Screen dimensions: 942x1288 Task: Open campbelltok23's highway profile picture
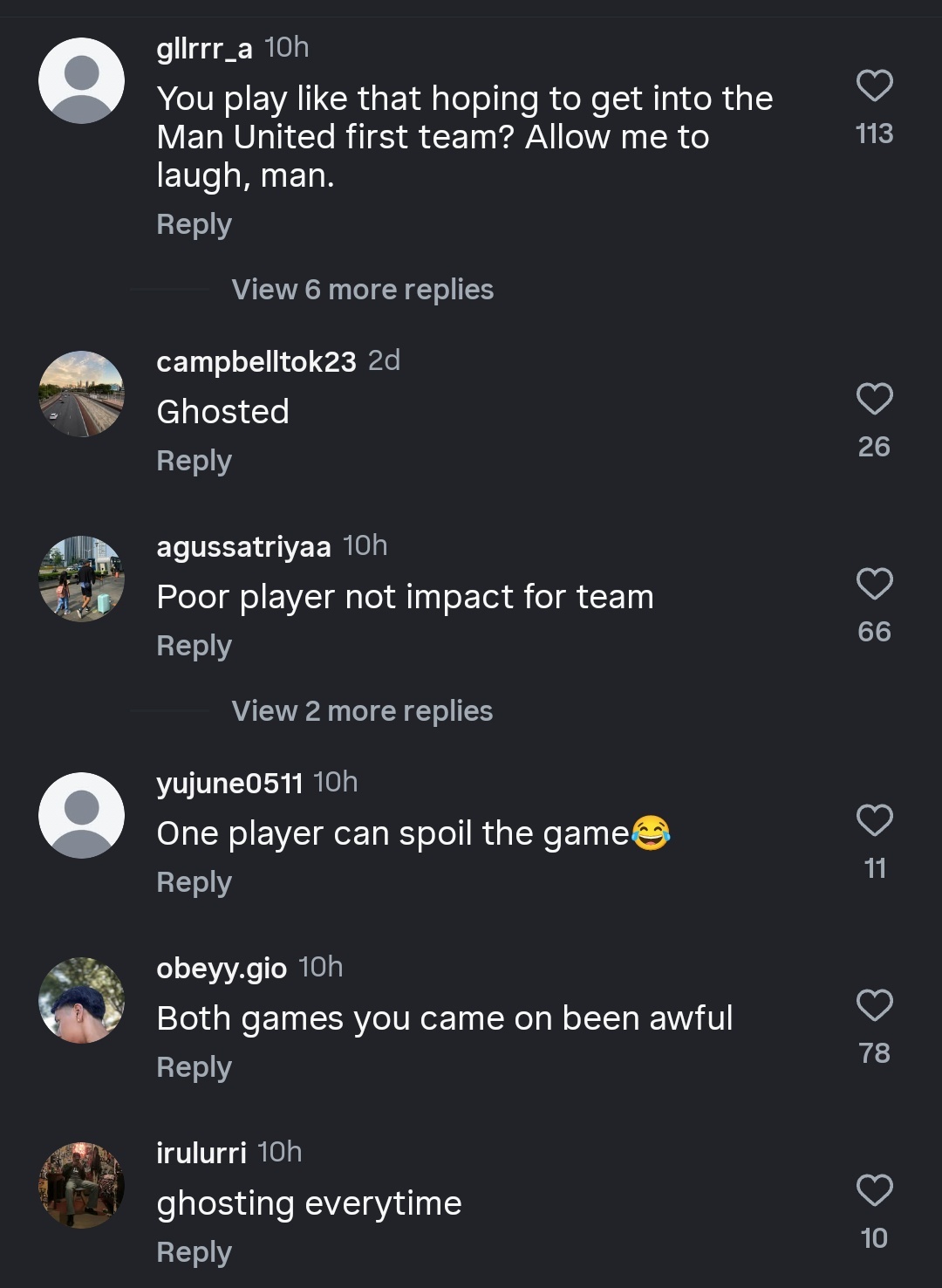(82, 394)
